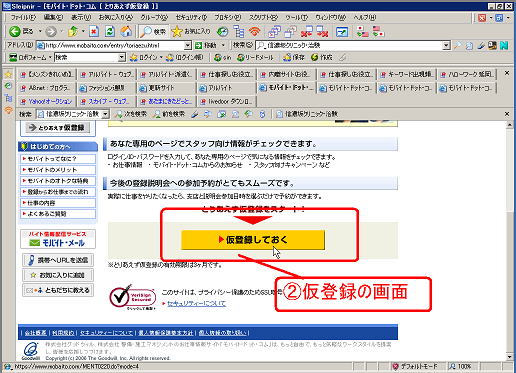Click 100% zoom status bar indicator

pyautogui.click(x=460, y=366)
